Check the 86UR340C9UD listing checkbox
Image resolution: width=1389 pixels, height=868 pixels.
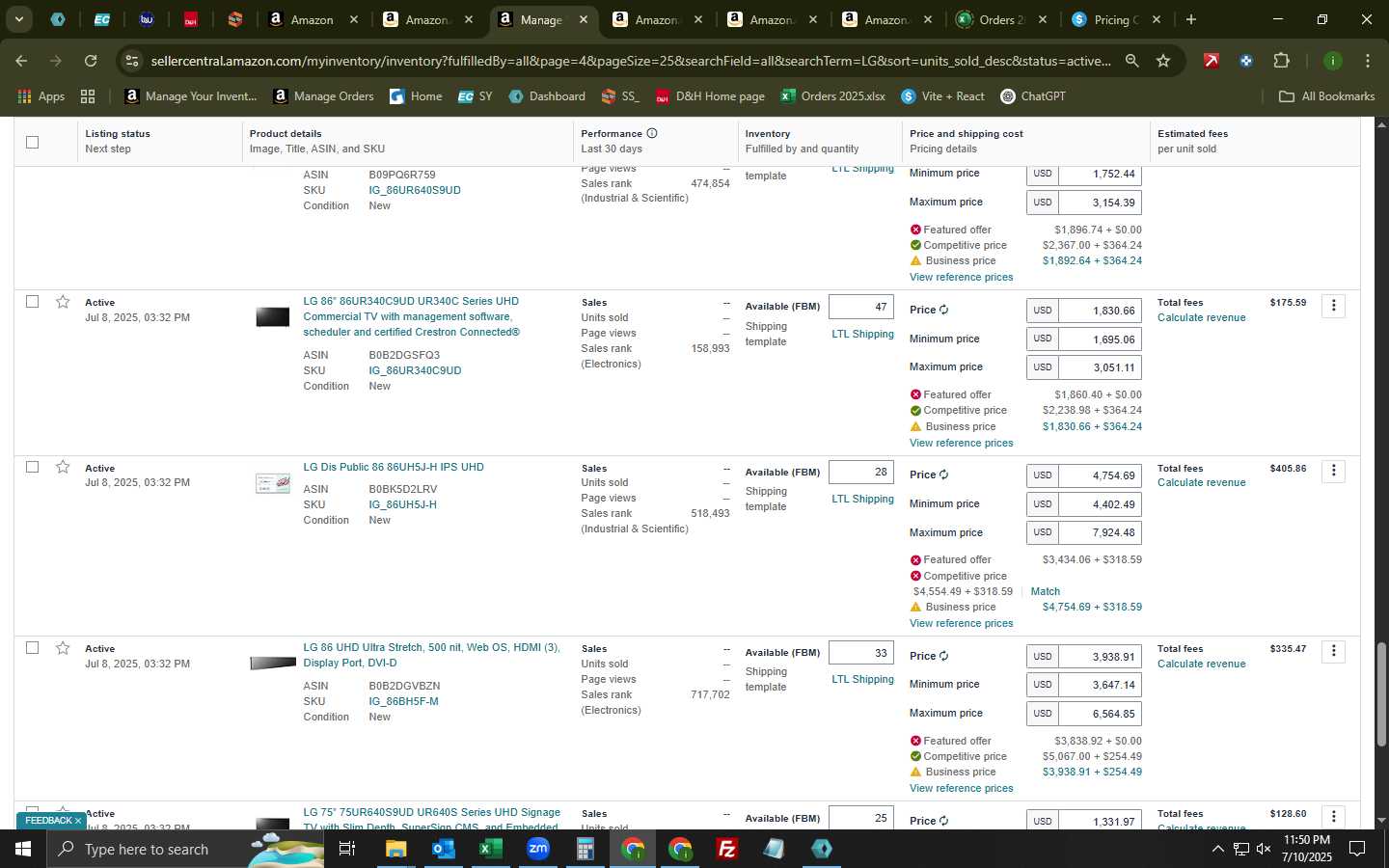coord(32,302)
